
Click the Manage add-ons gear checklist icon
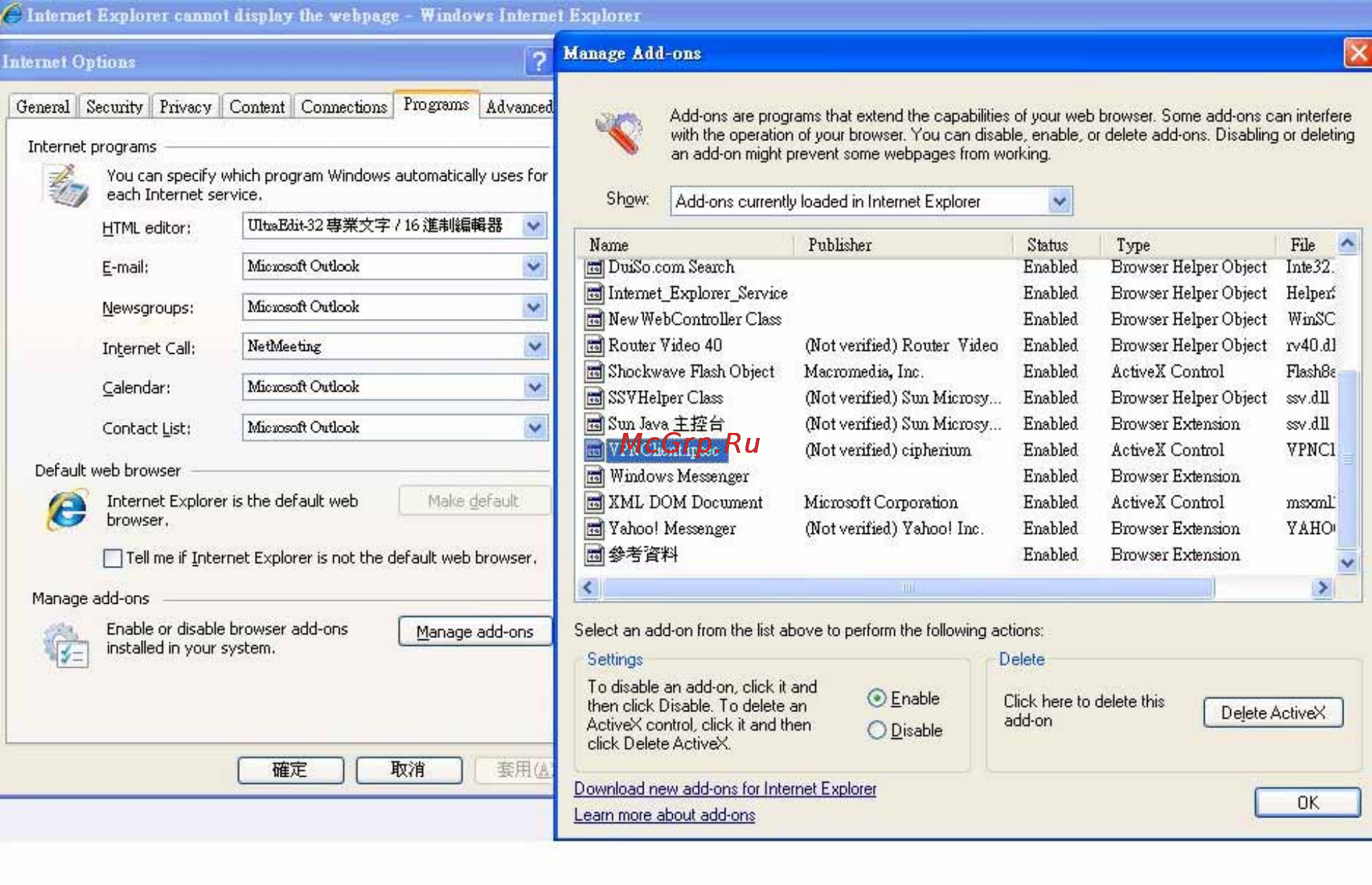pos(66,645)
